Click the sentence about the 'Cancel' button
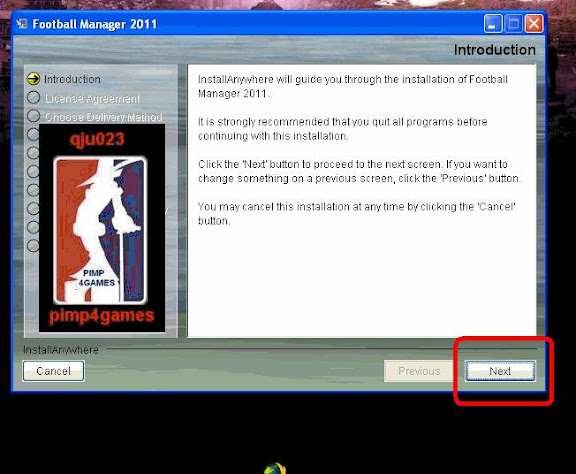 356,213
